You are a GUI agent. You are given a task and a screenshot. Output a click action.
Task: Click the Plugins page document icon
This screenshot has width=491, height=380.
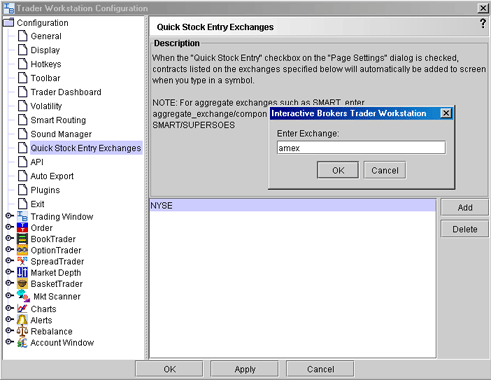click(23, 190)
